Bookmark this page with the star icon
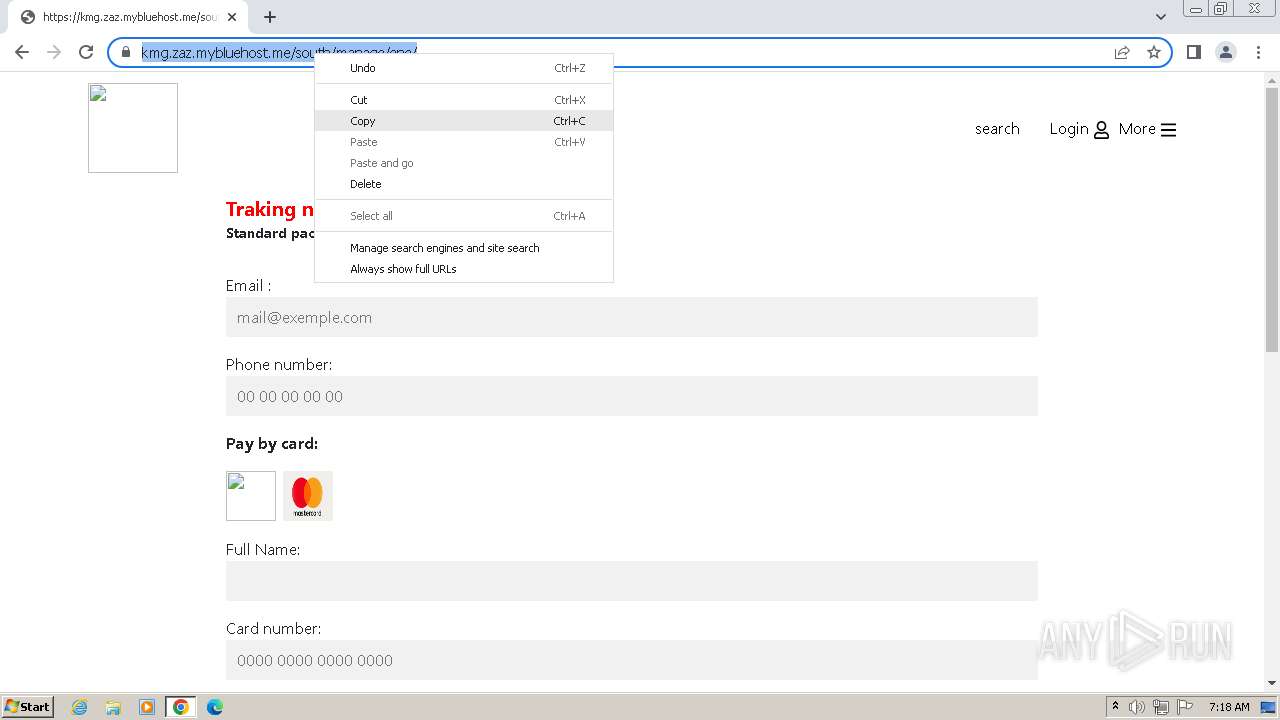This screenshot has height=720, width=1280. coord(1154,52)
